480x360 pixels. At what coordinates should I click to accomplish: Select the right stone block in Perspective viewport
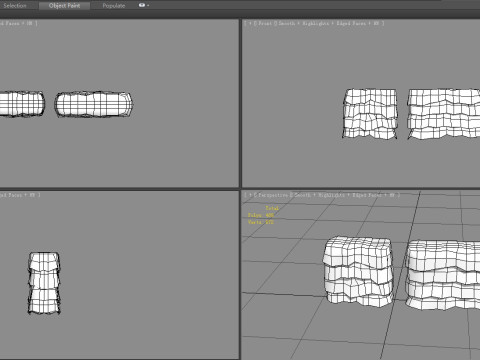(443, 275)
